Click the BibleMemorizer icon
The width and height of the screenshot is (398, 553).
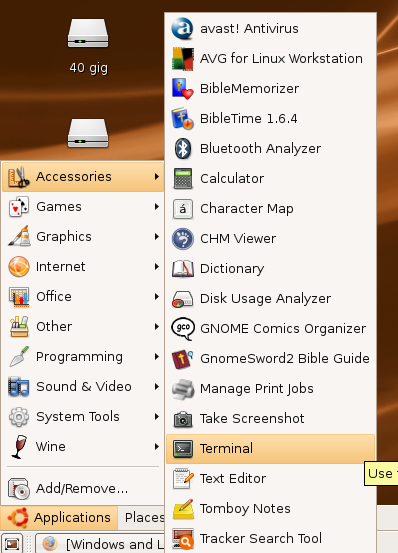[182, 89]
